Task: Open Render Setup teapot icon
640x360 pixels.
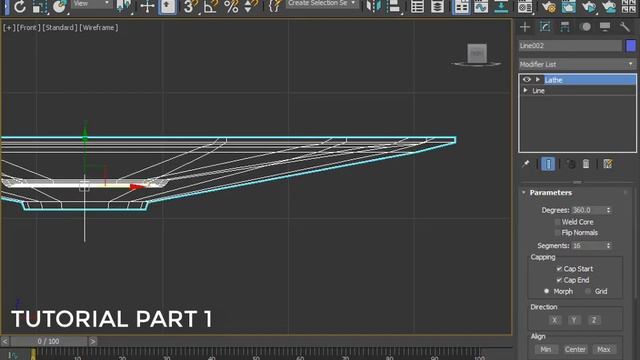Action: pos(549,7)
